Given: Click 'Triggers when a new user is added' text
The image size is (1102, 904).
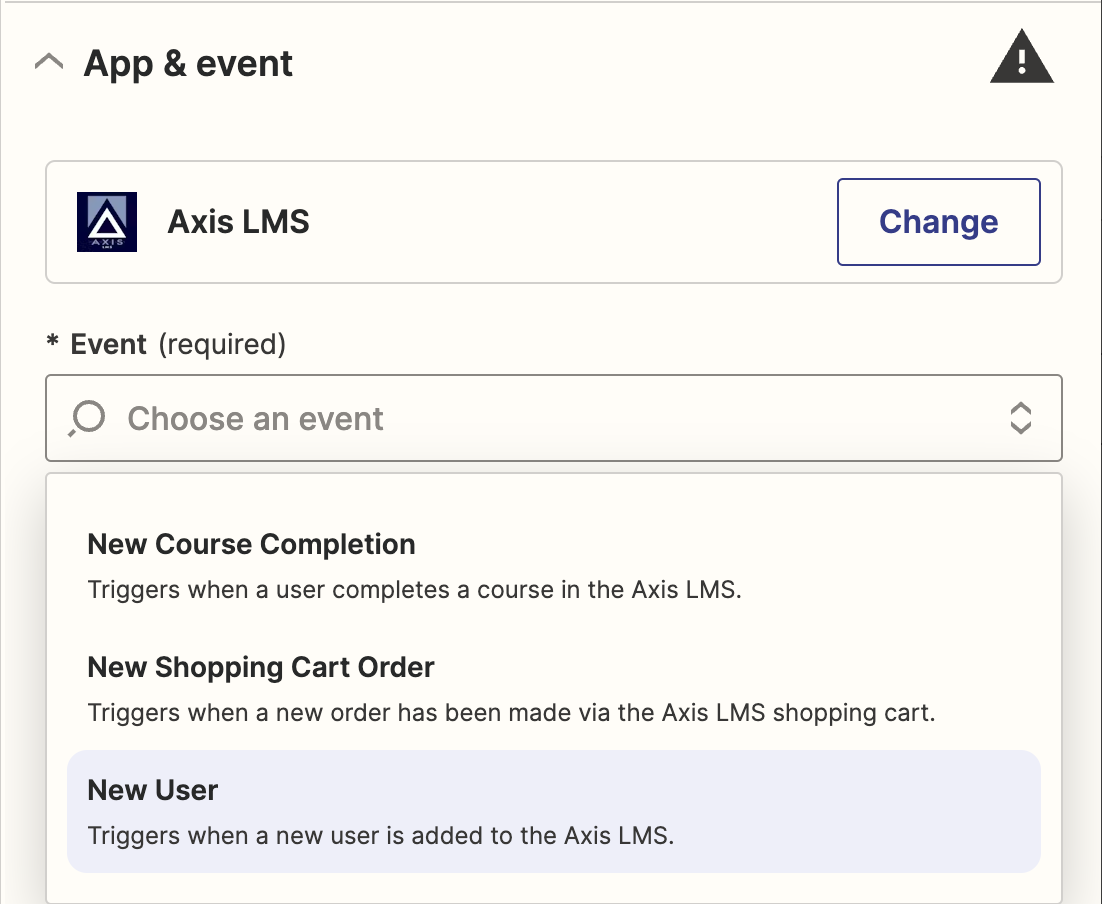Looking at the screenshot, I should point(380,835).
